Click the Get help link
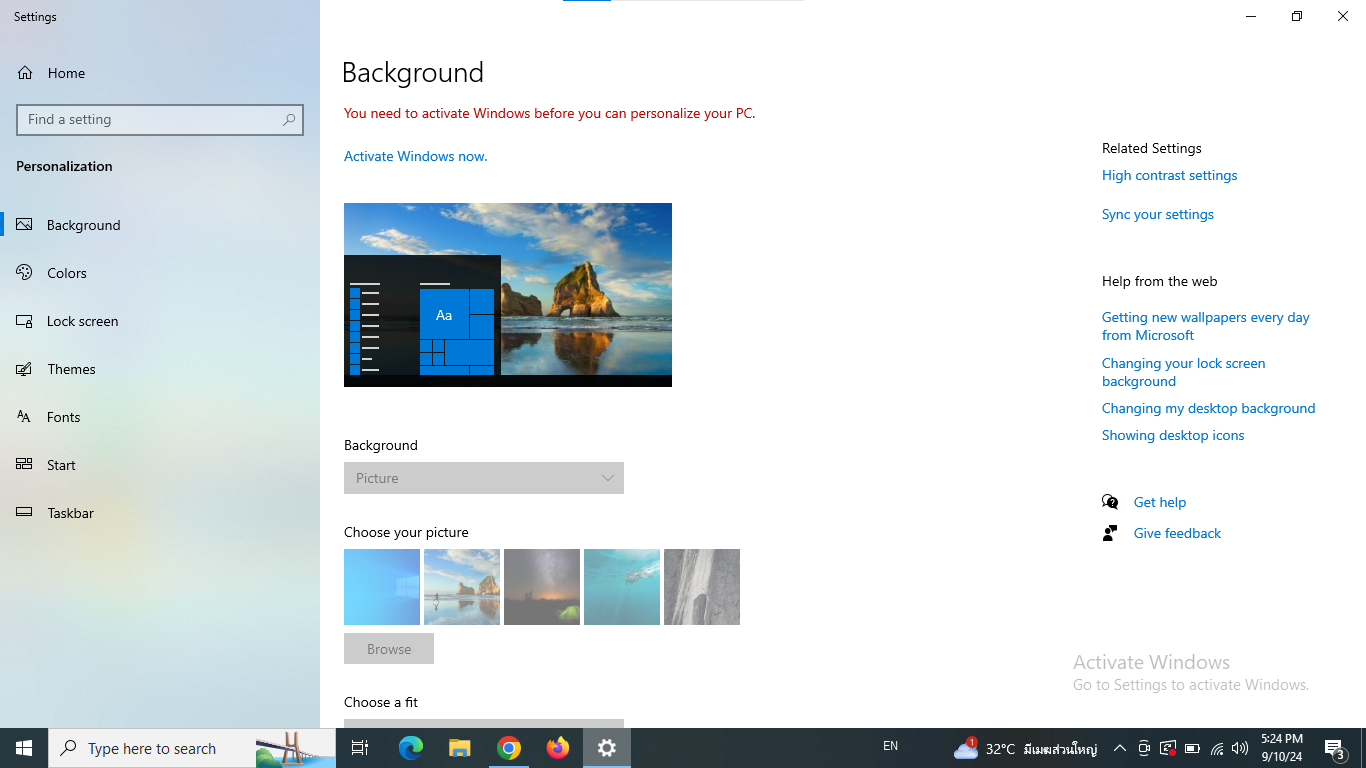Screen dimensions: 1366x768 (x=1160, y=502)
